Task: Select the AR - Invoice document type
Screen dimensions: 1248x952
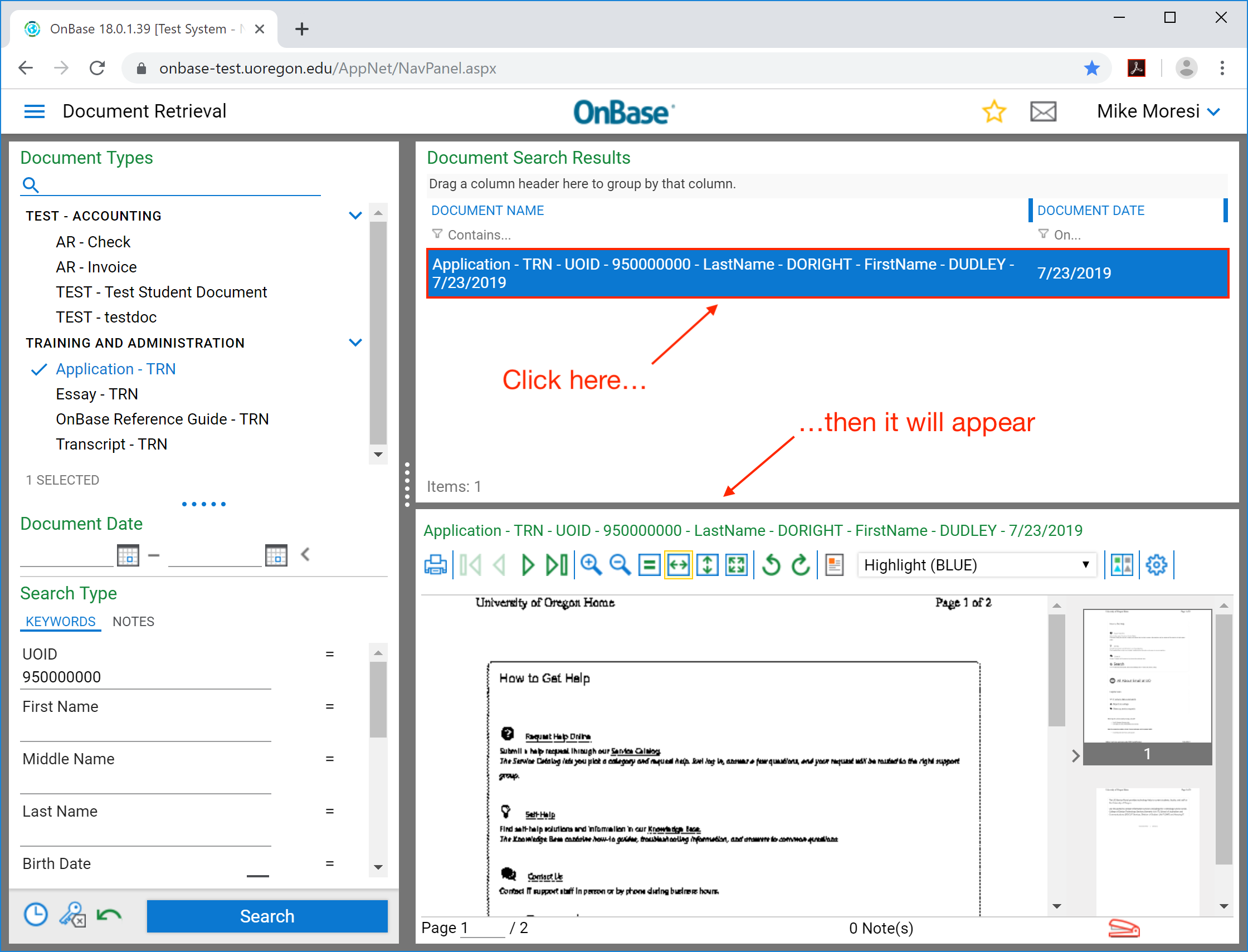Action: click(x=96, y=267)
